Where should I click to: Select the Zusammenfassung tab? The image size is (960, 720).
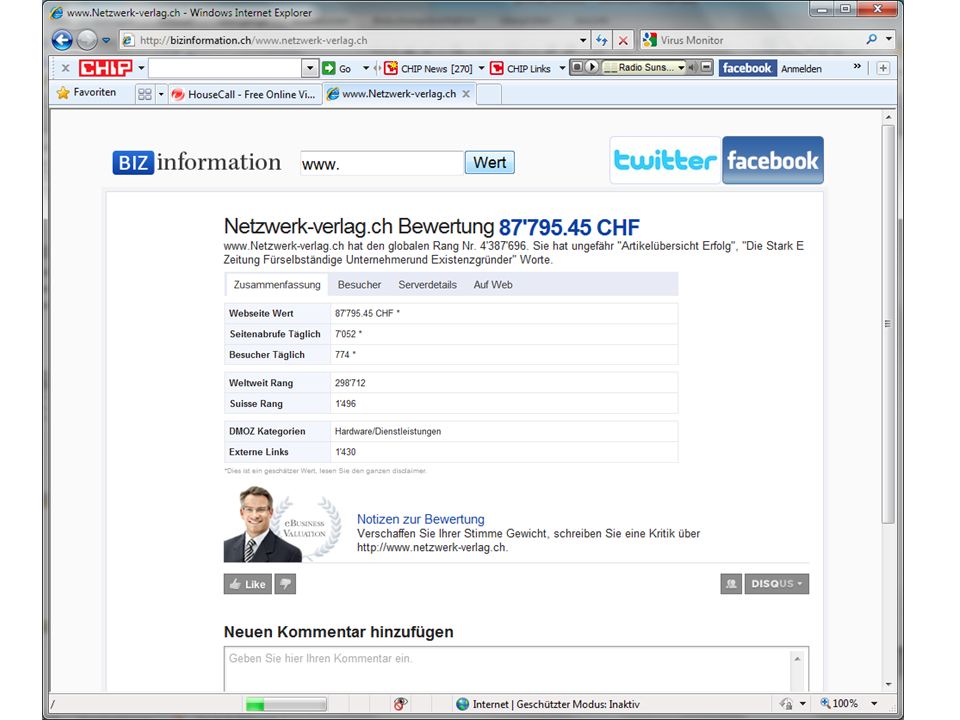277,285
